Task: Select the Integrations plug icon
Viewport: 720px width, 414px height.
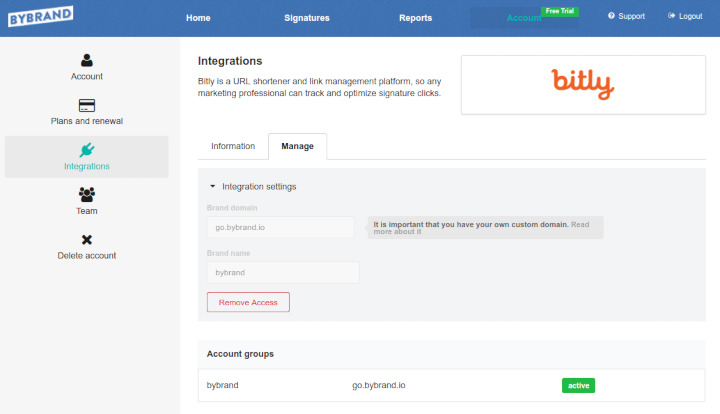Action: click(87, 150)
